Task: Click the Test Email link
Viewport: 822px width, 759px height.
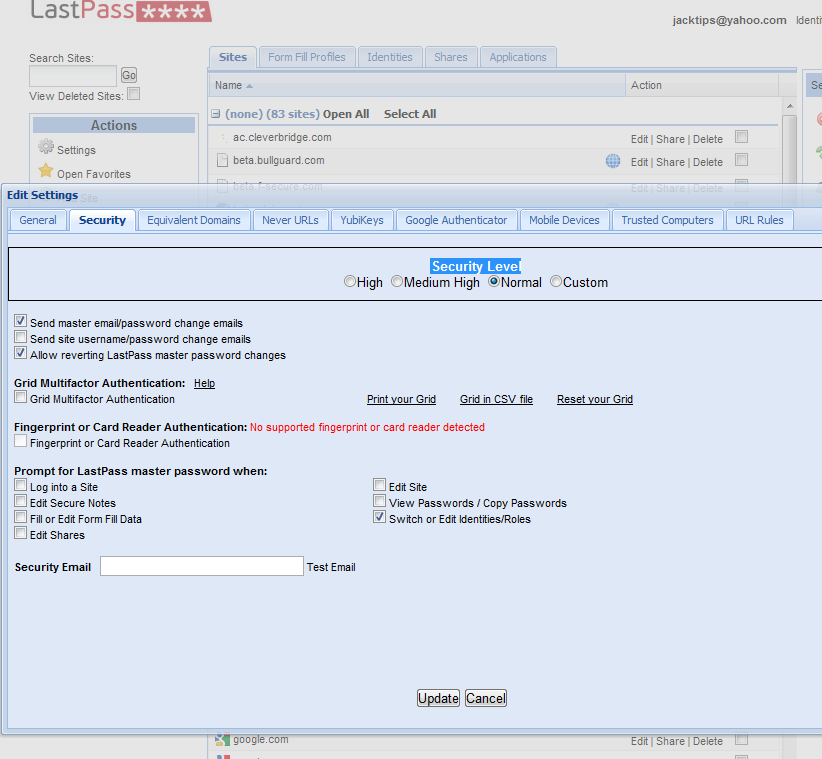Action: (331, 567)
